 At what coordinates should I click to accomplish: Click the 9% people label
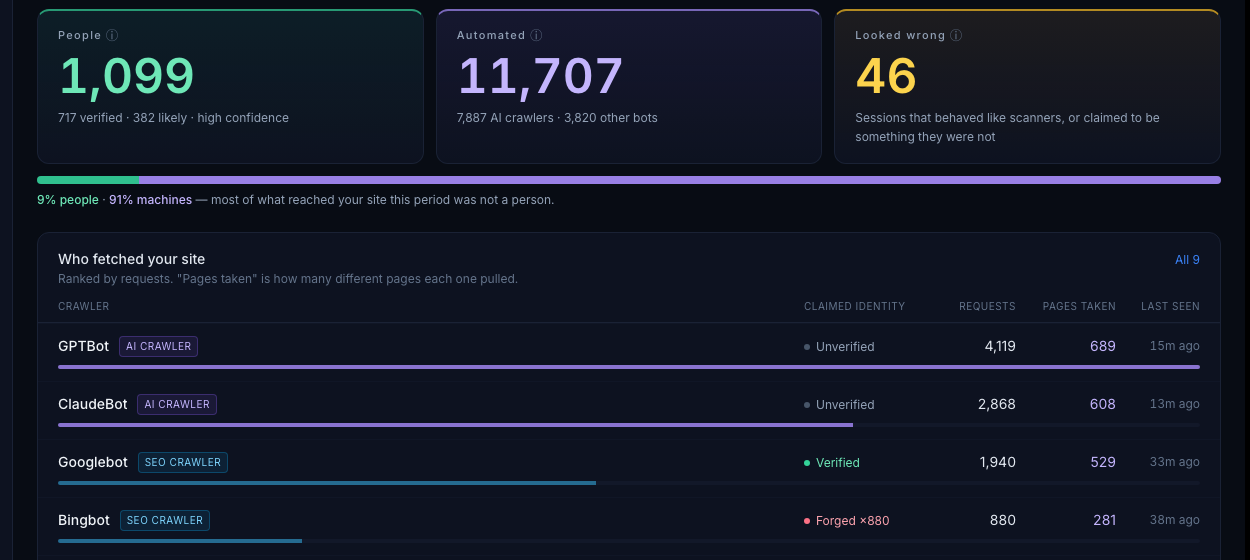pos(68,200)
